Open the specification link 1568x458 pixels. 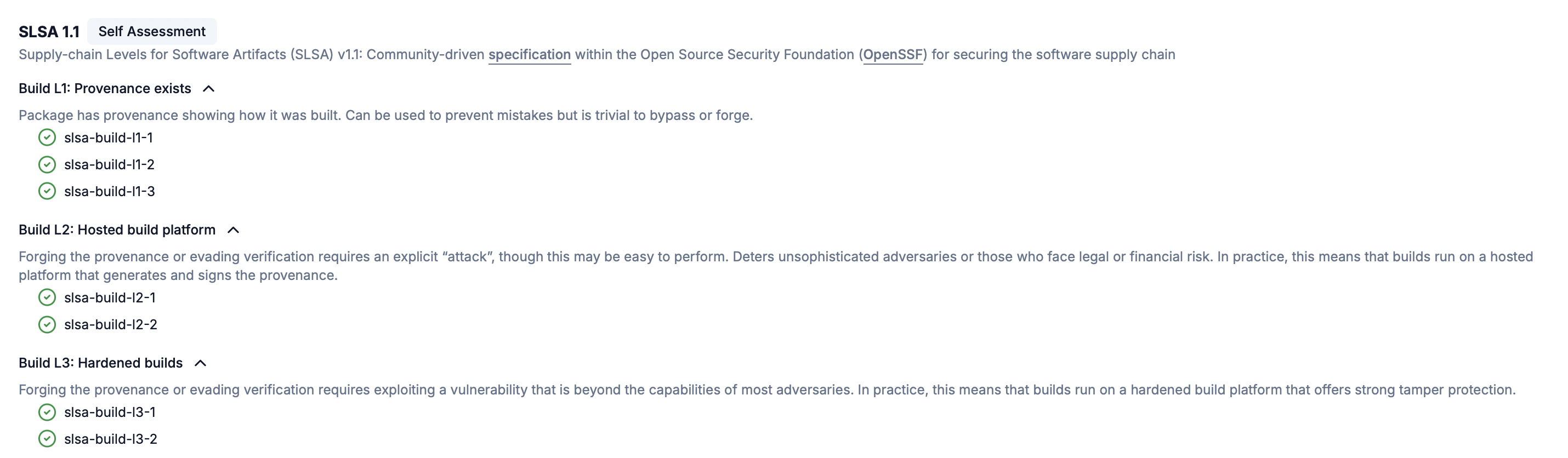529,55
